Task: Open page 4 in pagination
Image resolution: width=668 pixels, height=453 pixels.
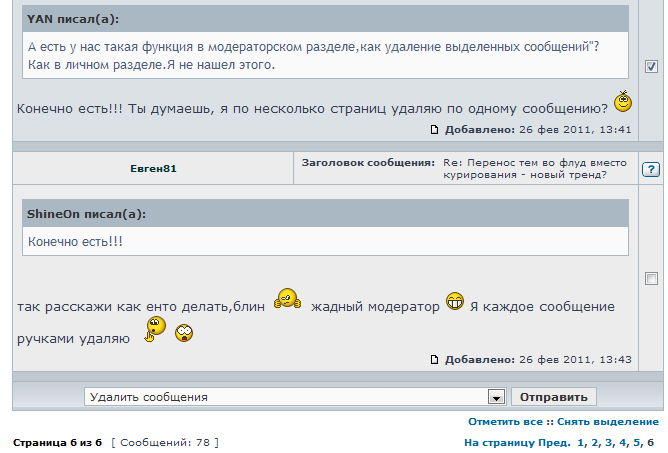Action: [622, 443]
